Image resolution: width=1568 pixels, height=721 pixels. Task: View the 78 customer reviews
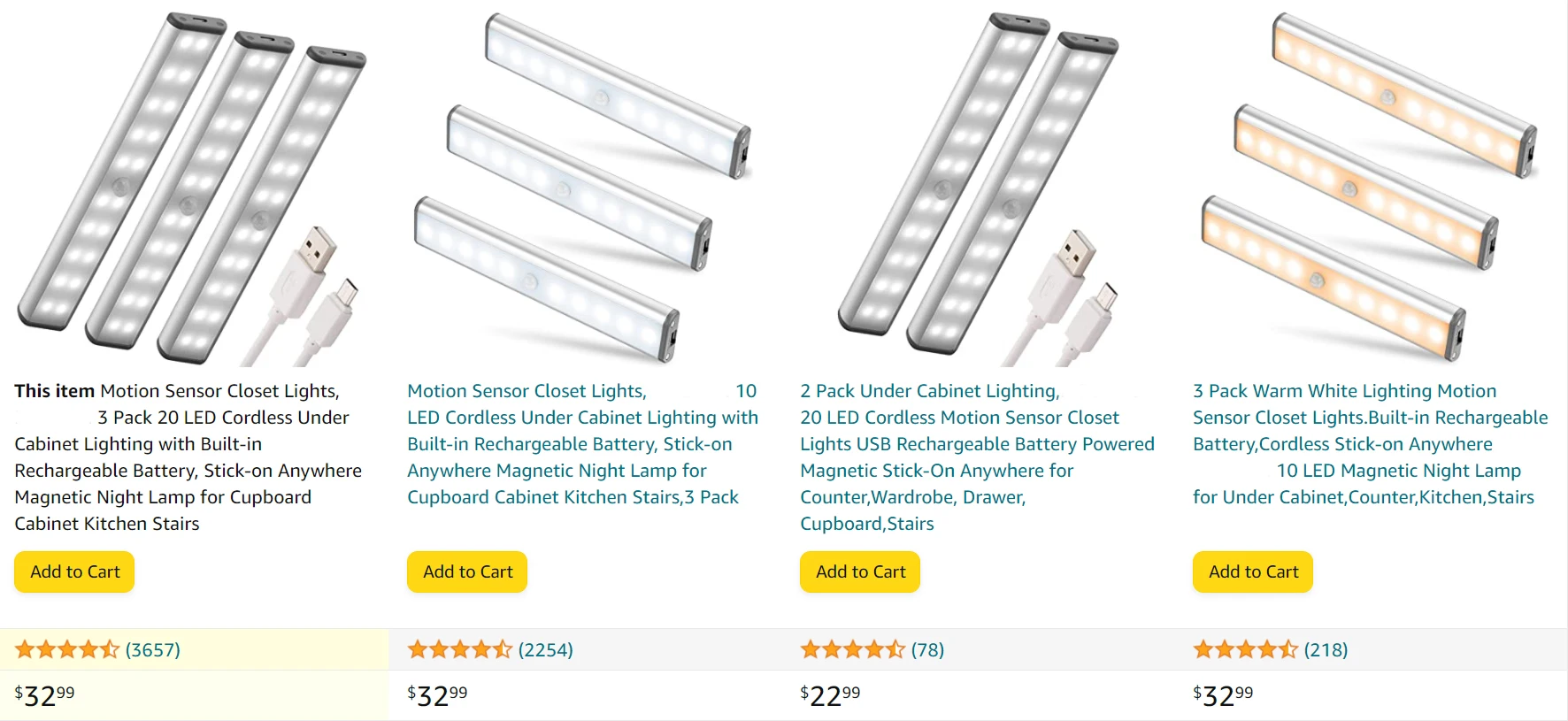pyautogui.click(x=927, y=650)
